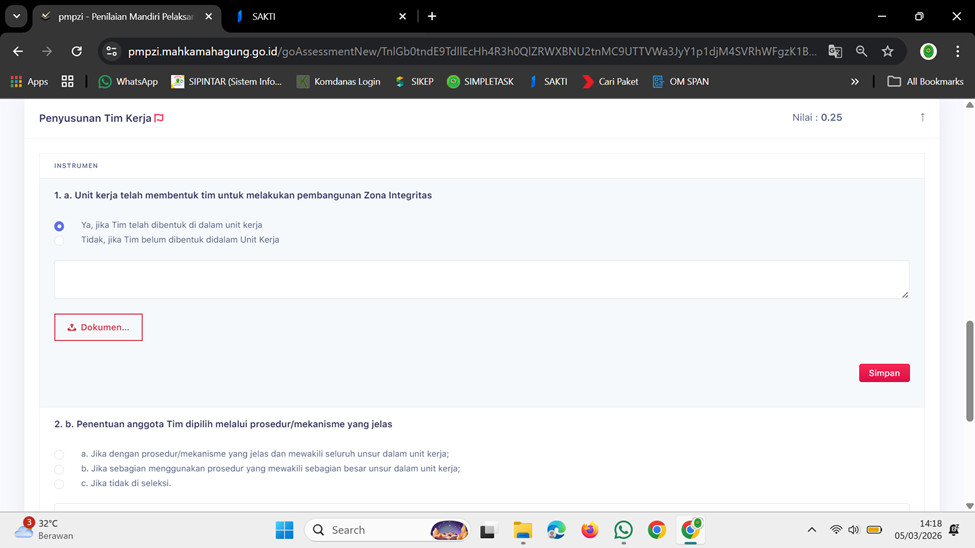Viewport: 975px width, 548px height.
Task: Open Firefox from the taskbar
Action: tap(590, 530)
